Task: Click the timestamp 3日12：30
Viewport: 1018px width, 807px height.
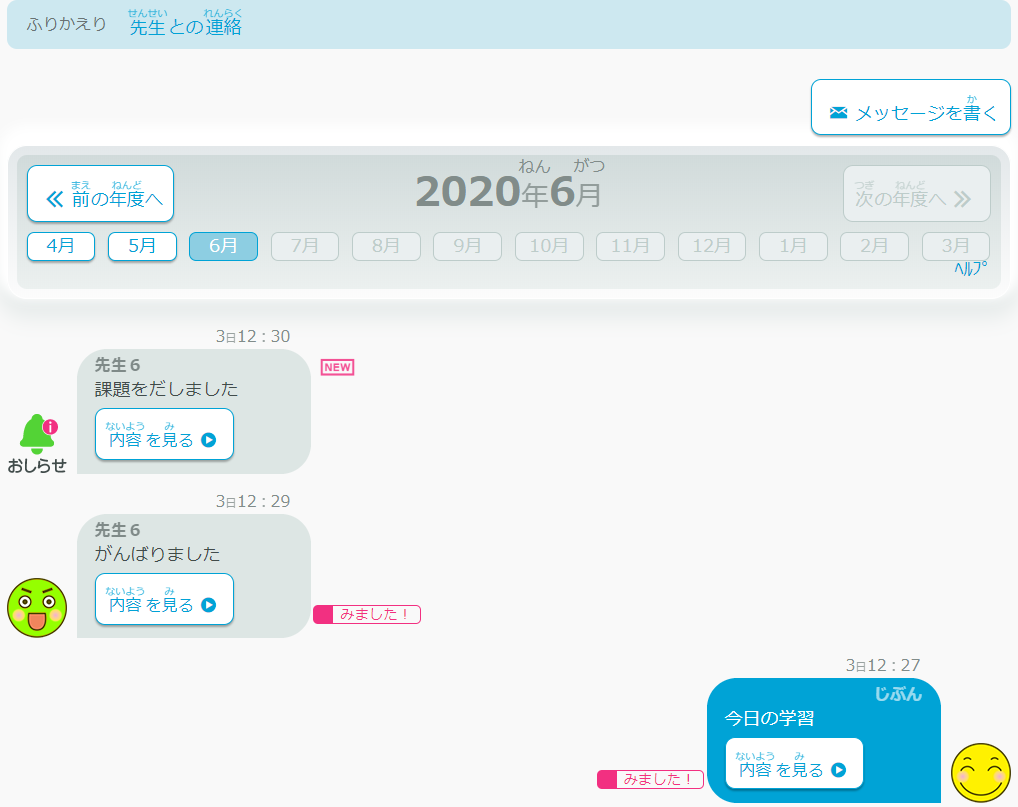Action: click(253, 336)
